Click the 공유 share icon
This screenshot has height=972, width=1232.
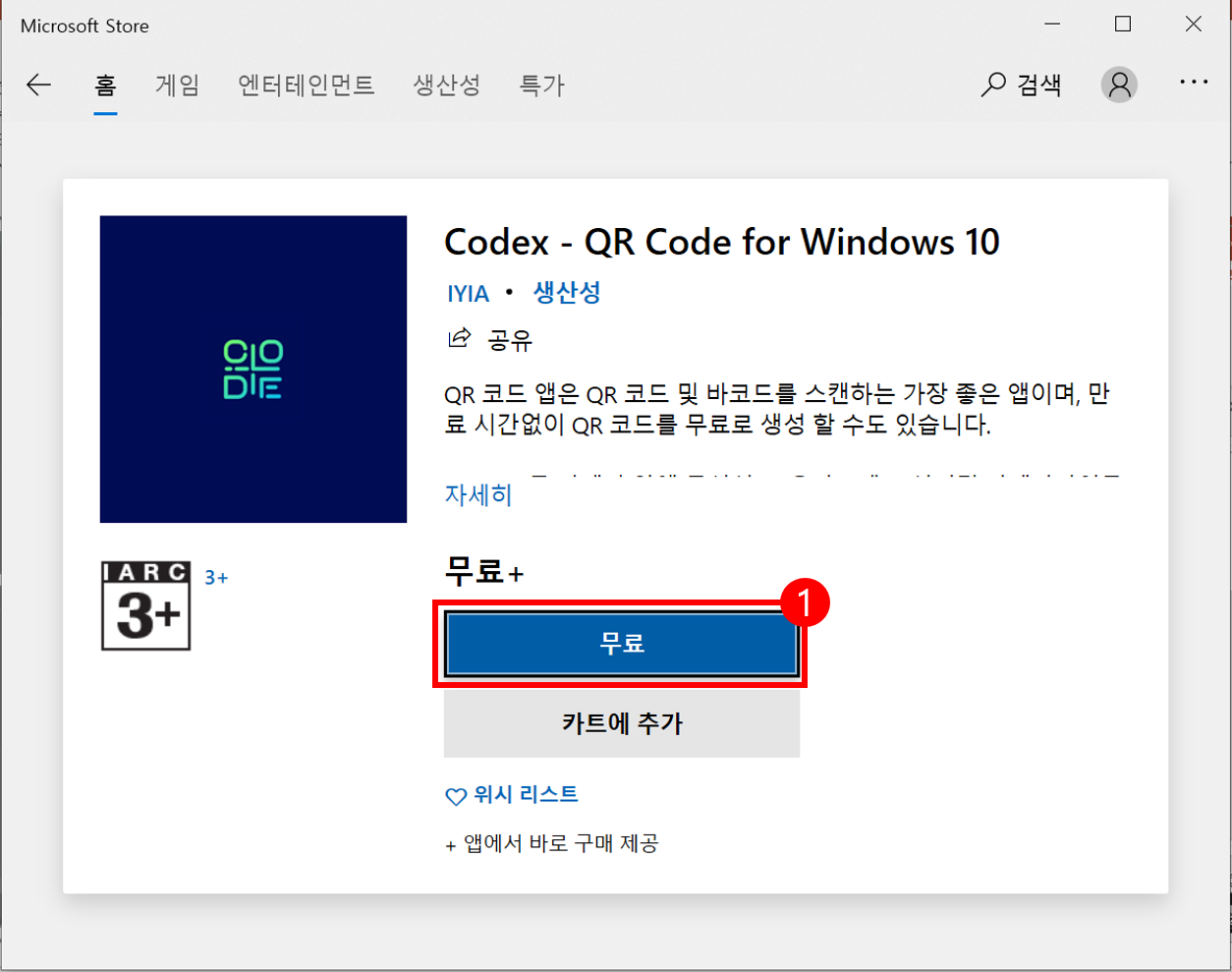(x=459, y=339)
